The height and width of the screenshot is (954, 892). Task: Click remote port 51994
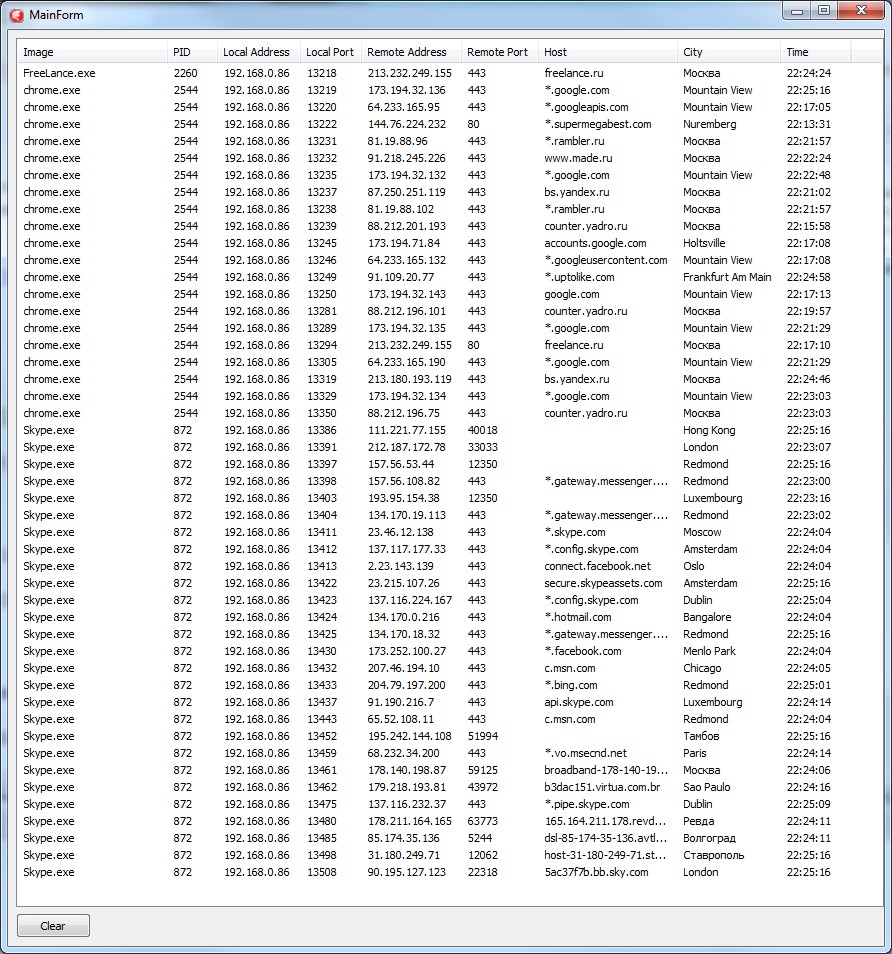pos(483,737)
